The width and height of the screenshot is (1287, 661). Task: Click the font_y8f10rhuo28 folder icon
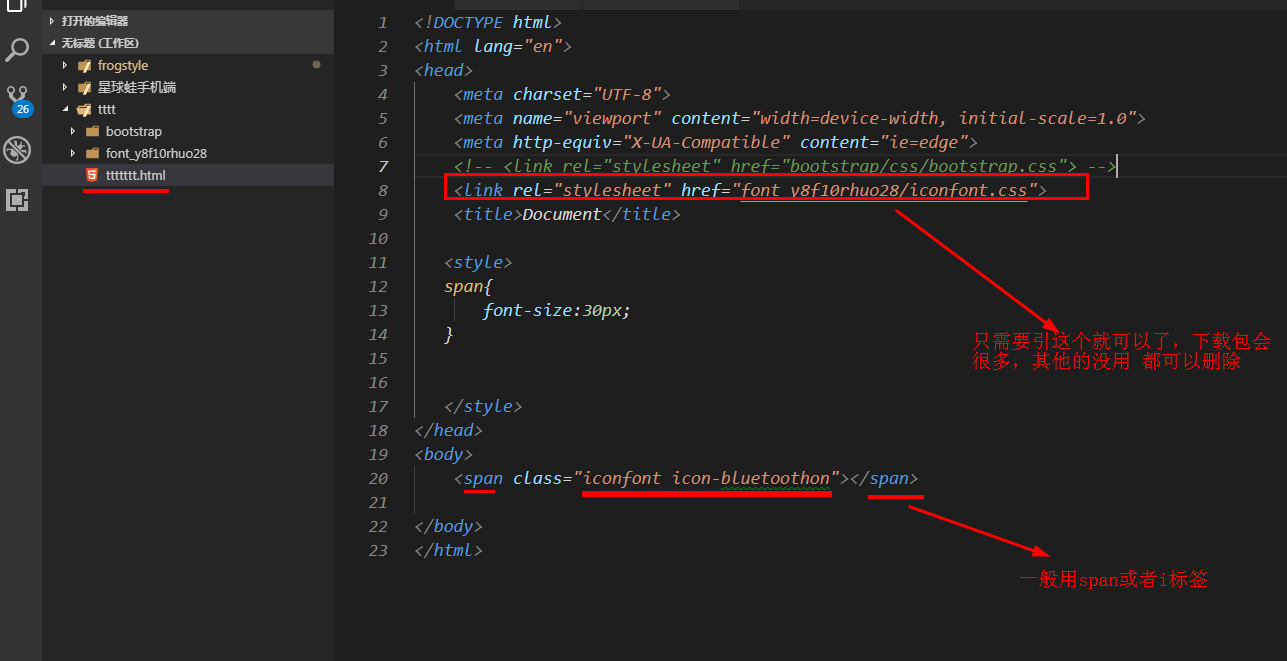coord(92,154)
